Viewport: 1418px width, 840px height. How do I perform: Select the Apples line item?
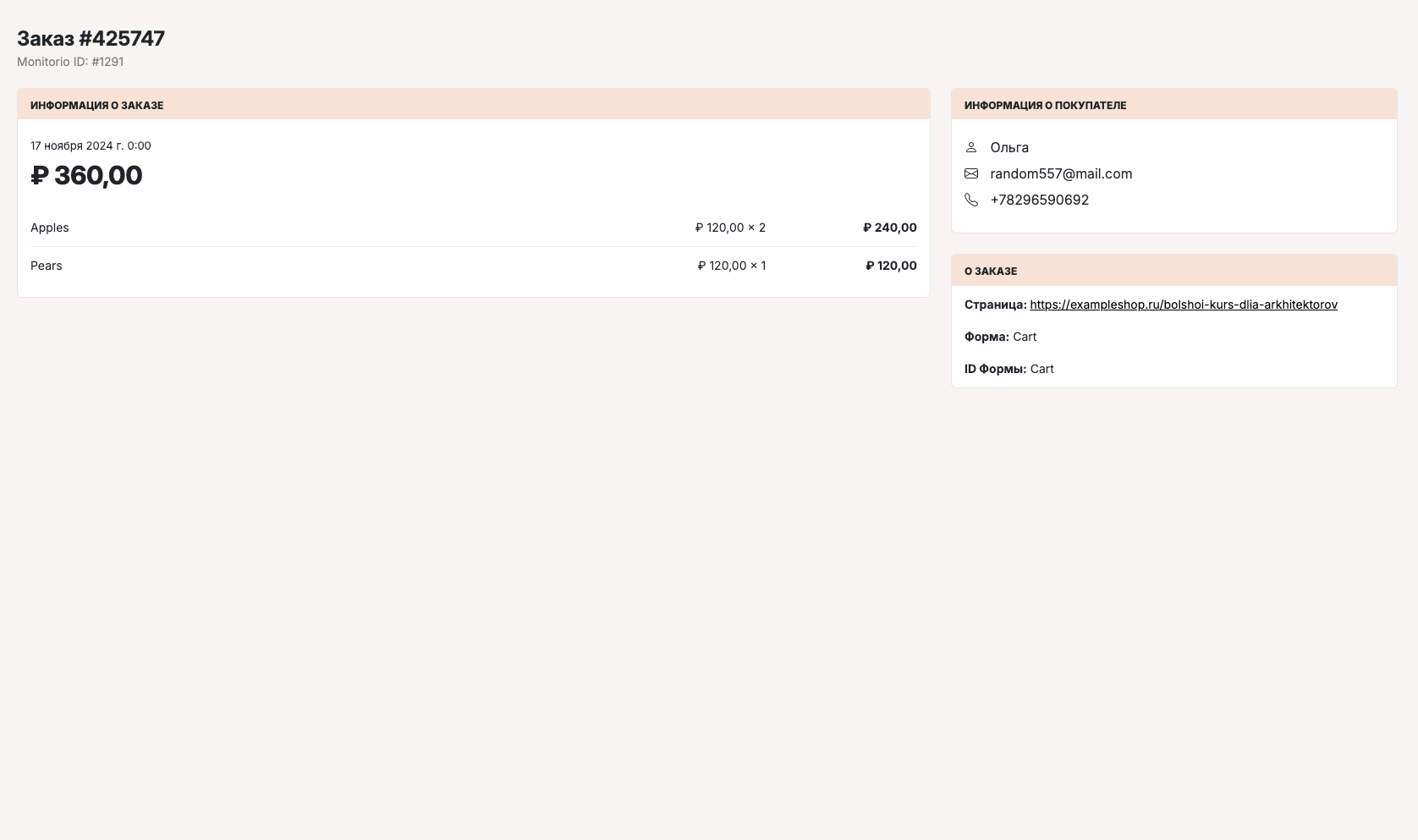click(x=50, y=228)
